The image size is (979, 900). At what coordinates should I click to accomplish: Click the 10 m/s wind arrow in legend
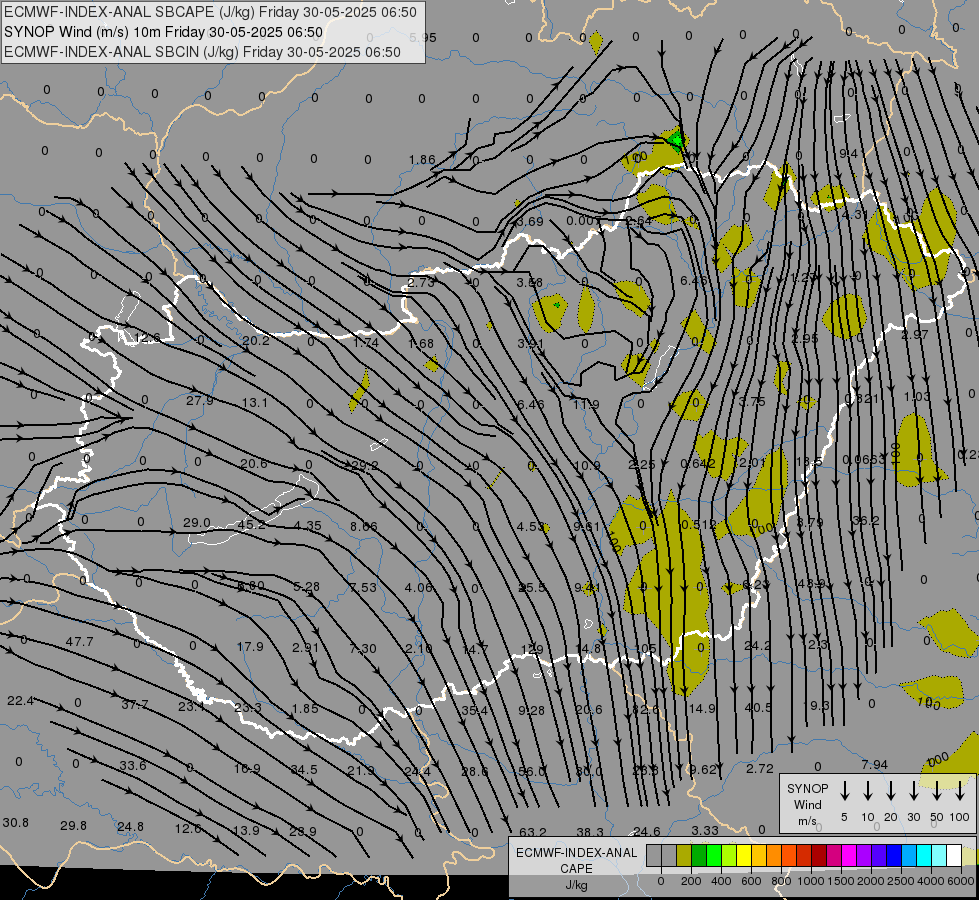pyautogui.click(x=868, y=791)
